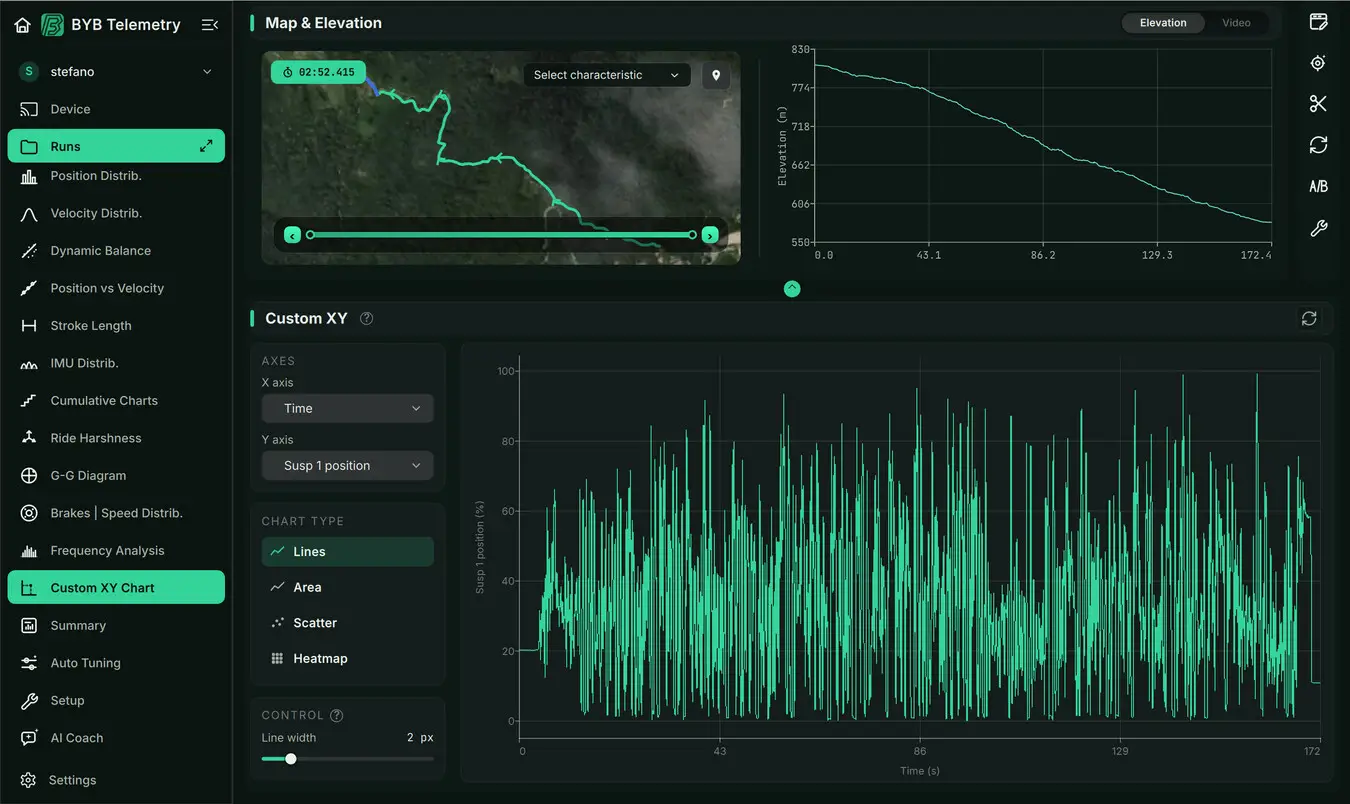Open the Custom XY help question mark

click(x=367, y=319)
